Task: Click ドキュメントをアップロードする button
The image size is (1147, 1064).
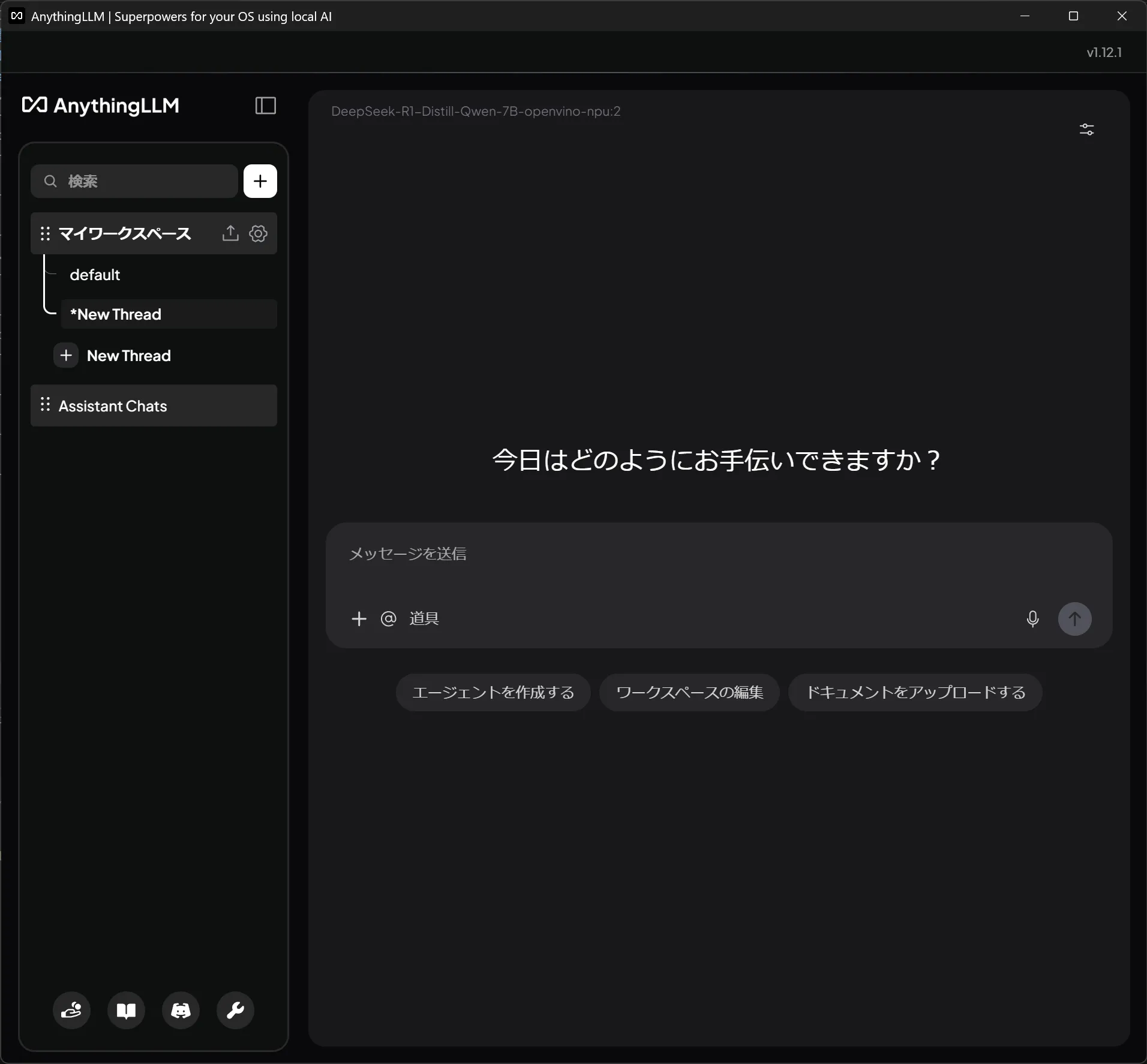Action: pyautogui.click(x=915, y=692)
